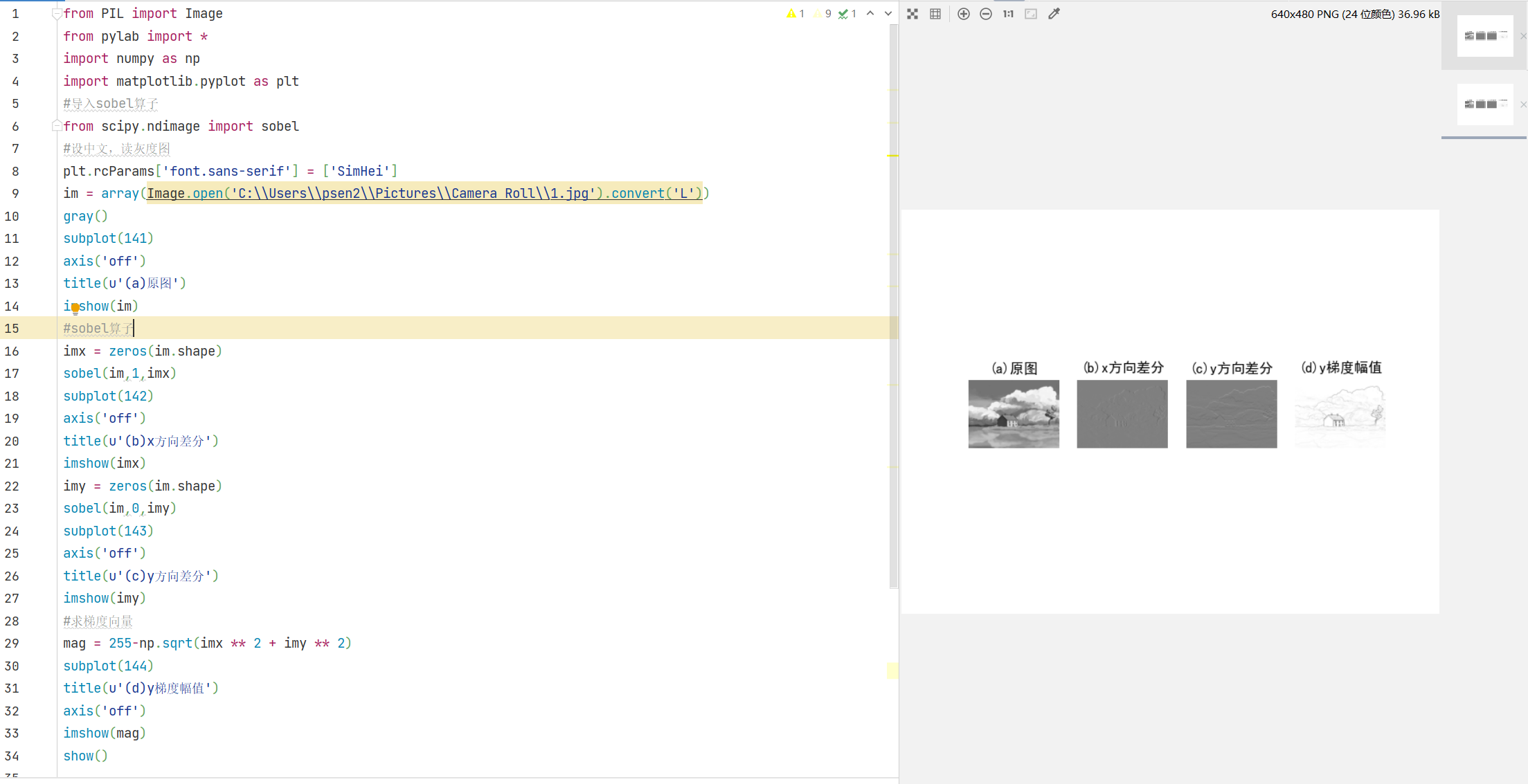Click the green typo check indicator
Image resolution: width=1528 pixels, height=784 pixels.
[x=847, y=14]
